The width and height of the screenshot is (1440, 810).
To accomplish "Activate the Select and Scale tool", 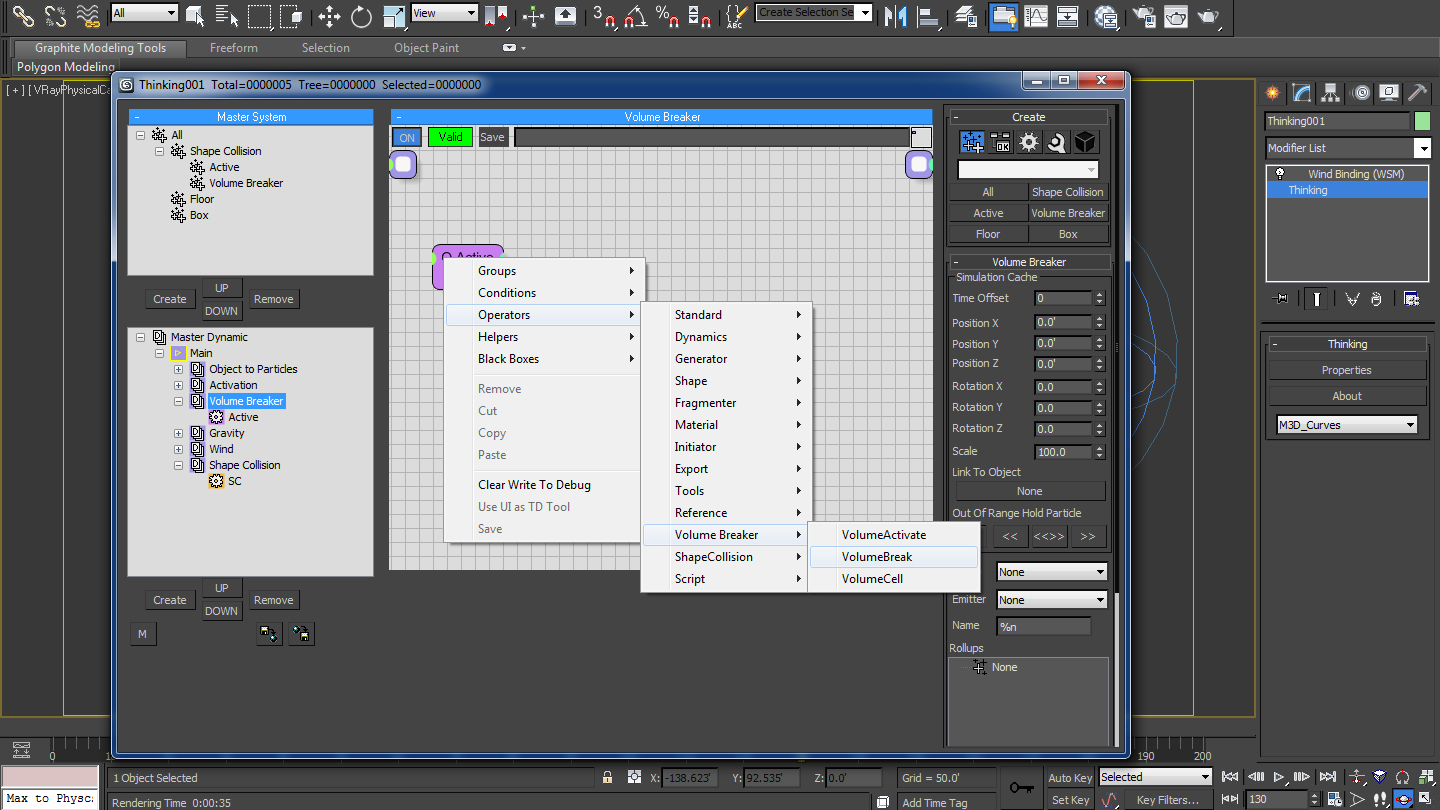I will point(394,15).
